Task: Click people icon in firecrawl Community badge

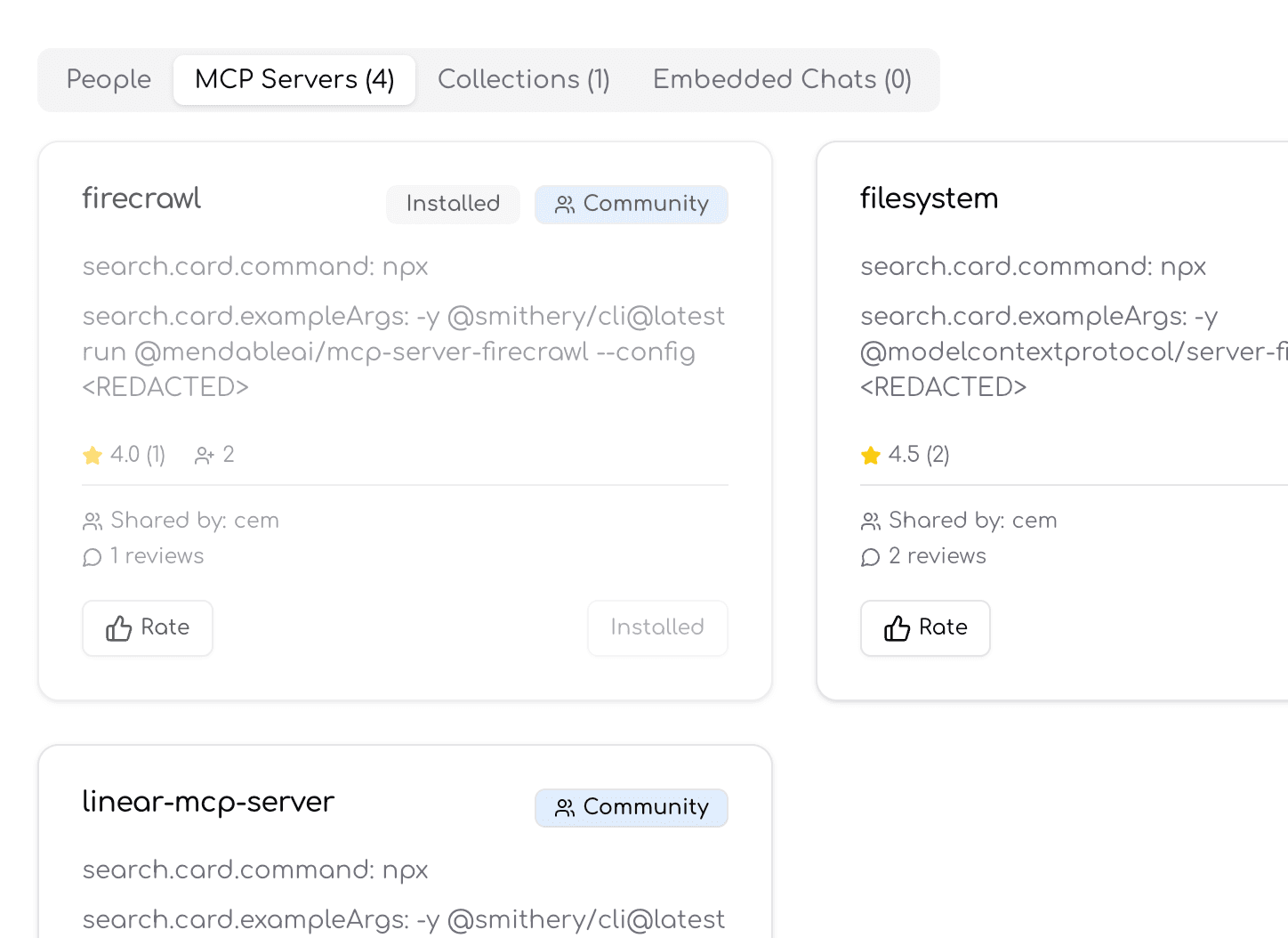Action: [565, 205]
